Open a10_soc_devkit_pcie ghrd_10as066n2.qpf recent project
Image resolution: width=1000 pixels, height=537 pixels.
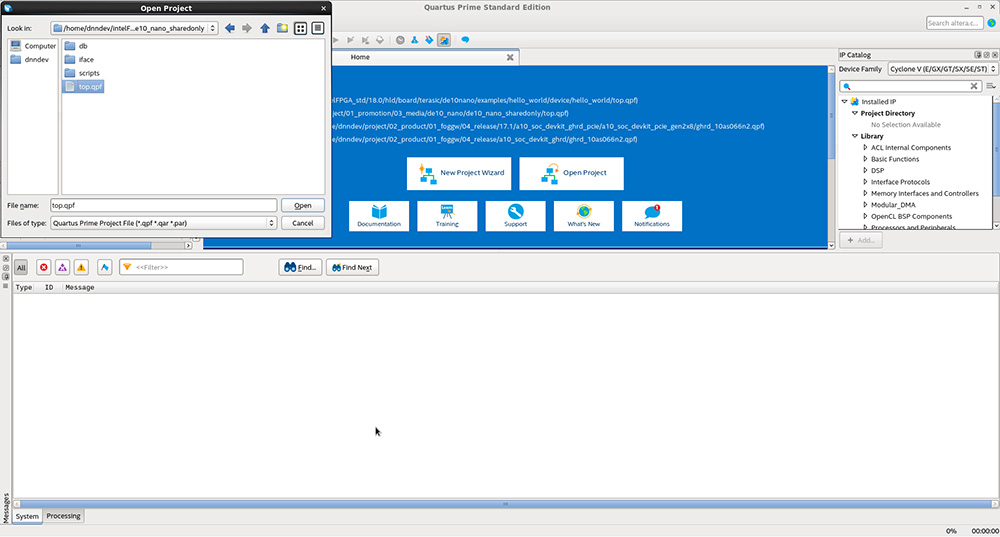pos(548,126)
